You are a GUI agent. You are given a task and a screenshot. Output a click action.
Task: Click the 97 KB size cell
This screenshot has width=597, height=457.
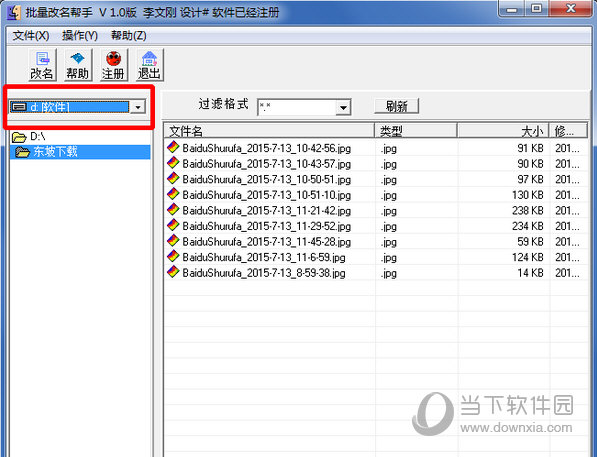point(530,179)
